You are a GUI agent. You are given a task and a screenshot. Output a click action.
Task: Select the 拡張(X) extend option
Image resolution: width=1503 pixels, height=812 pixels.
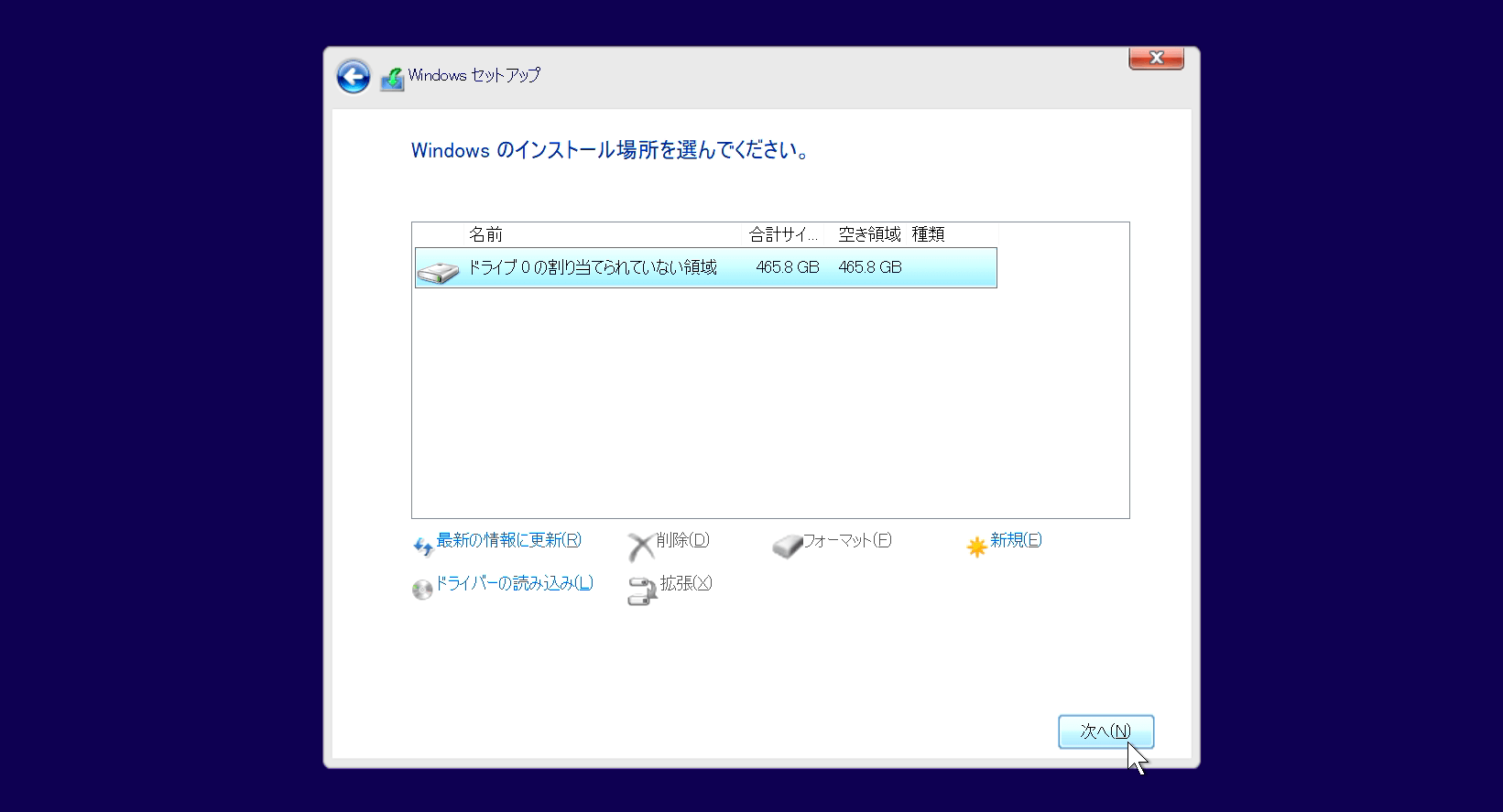pyautogui.click(x=685, y=583)
